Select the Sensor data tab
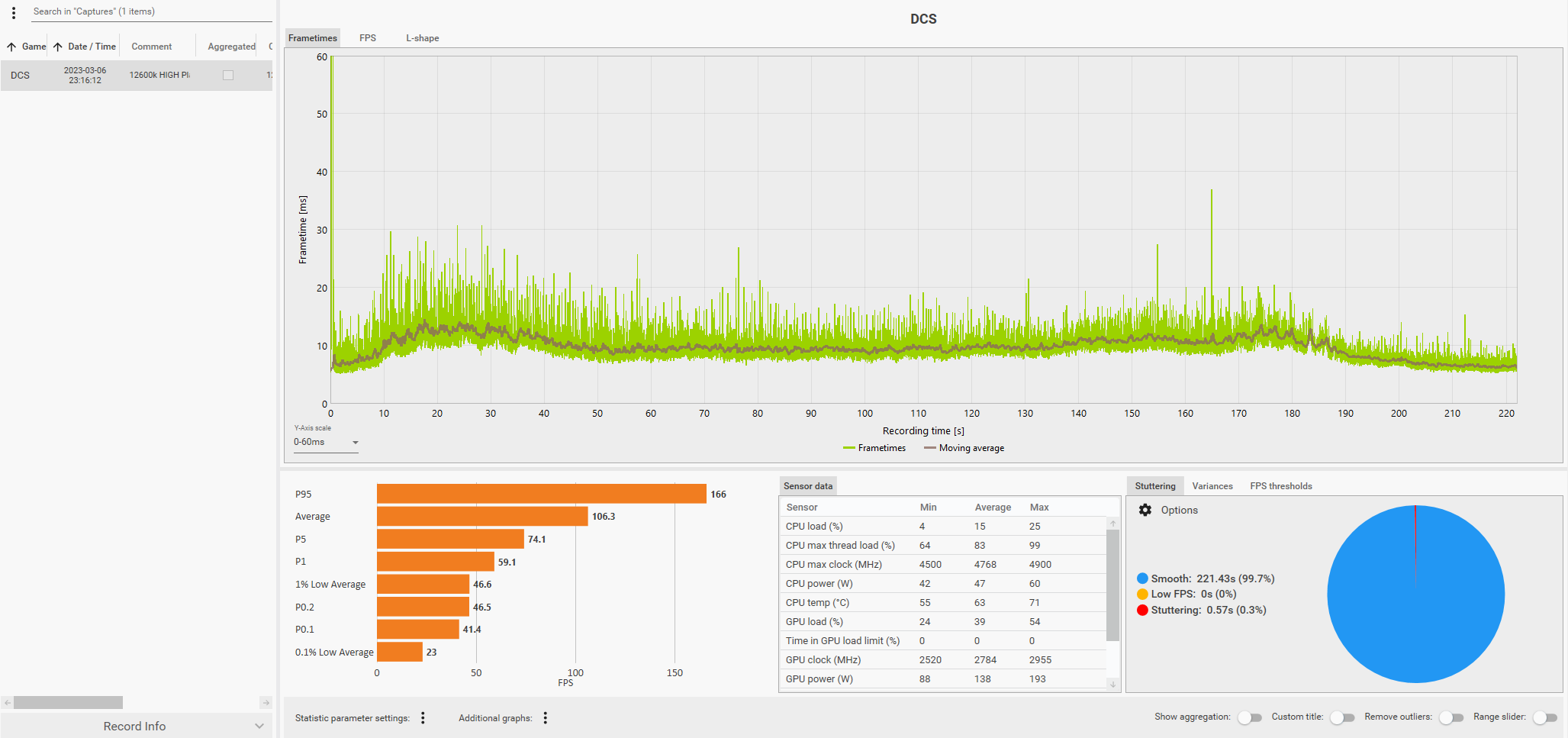 coord(808,486)
